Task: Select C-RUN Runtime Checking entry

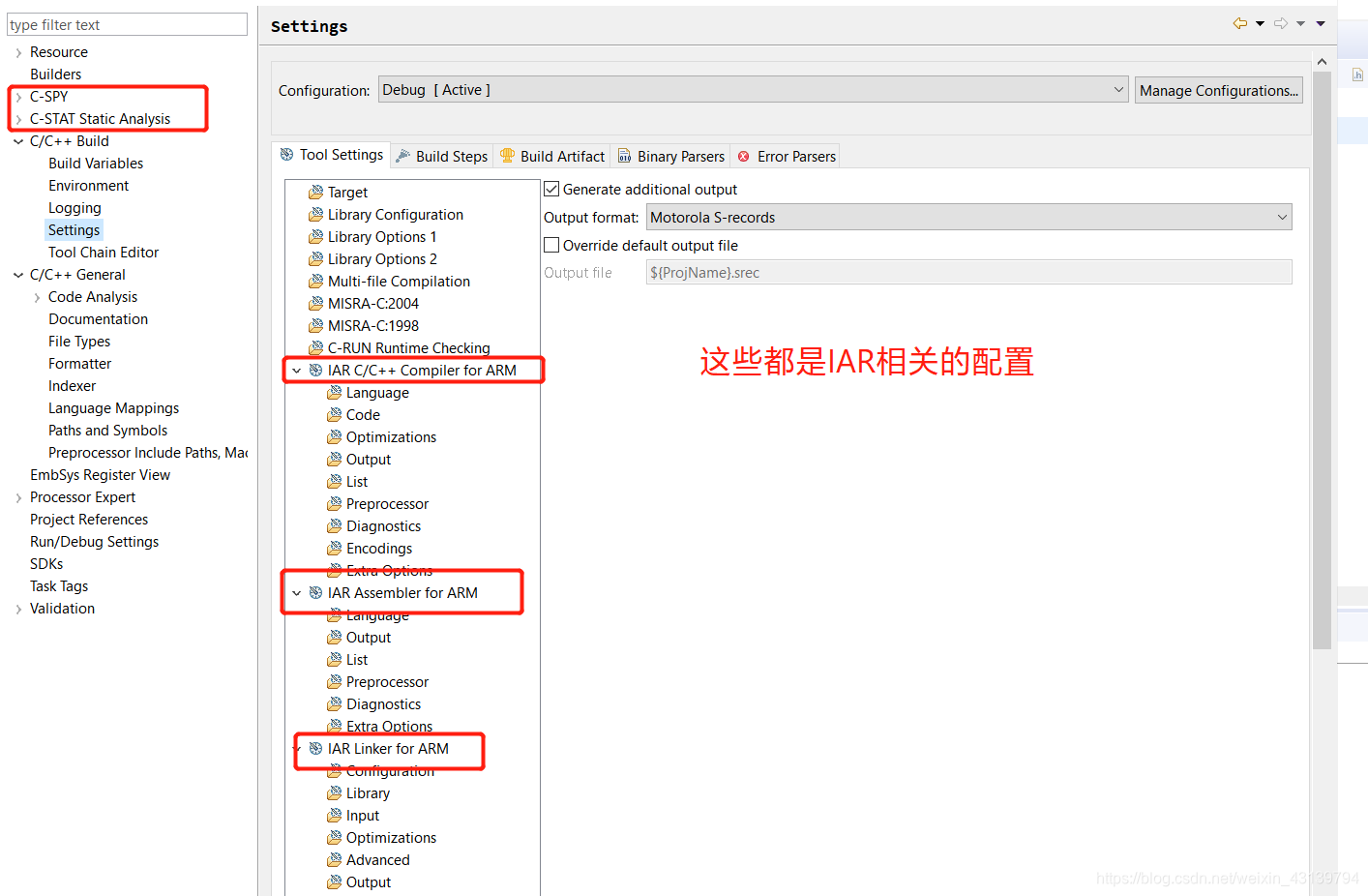Action: 408,348
